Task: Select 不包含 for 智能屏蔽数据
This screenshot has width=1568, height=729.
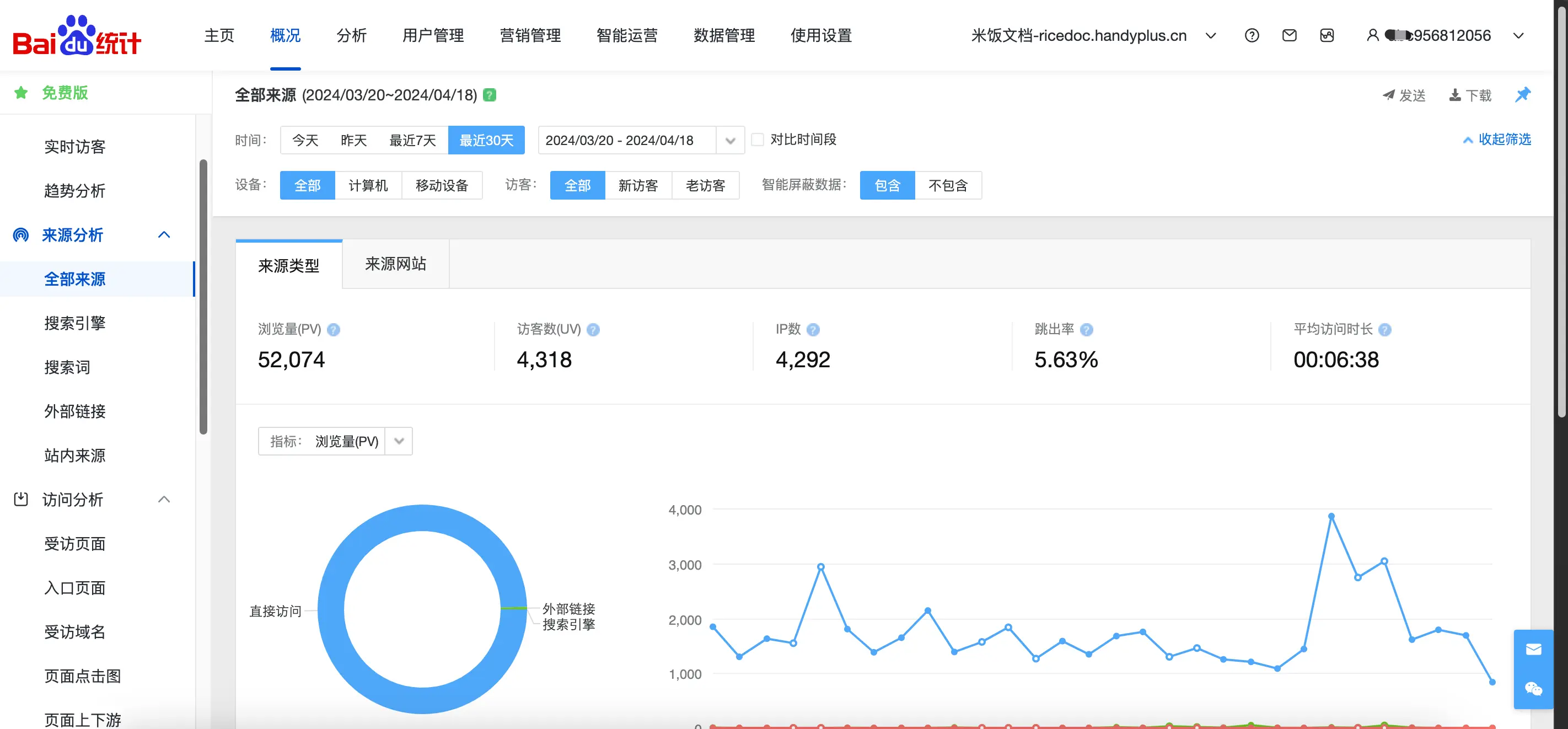Action: coord(948,185)
